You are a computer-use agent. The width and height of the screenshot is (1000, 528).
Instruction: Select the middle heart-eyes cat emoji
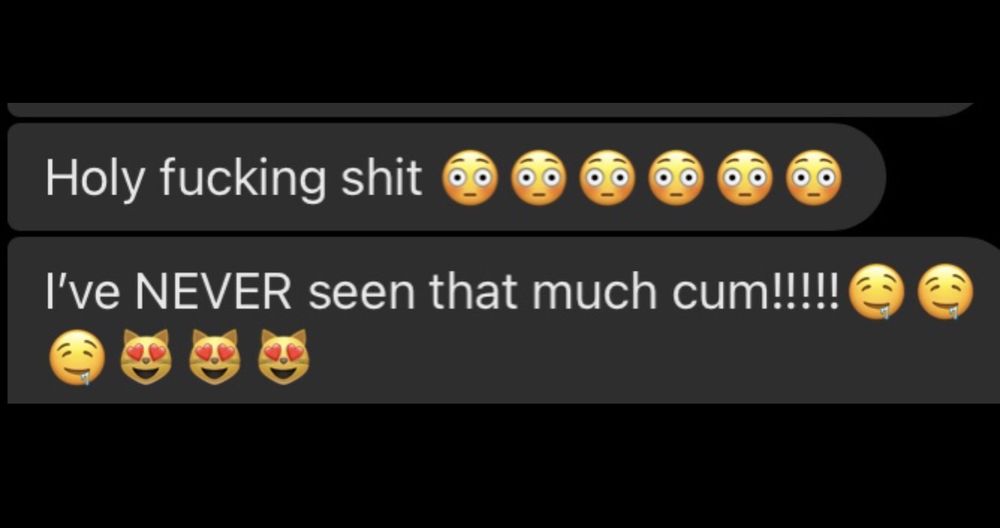(214, 357)
